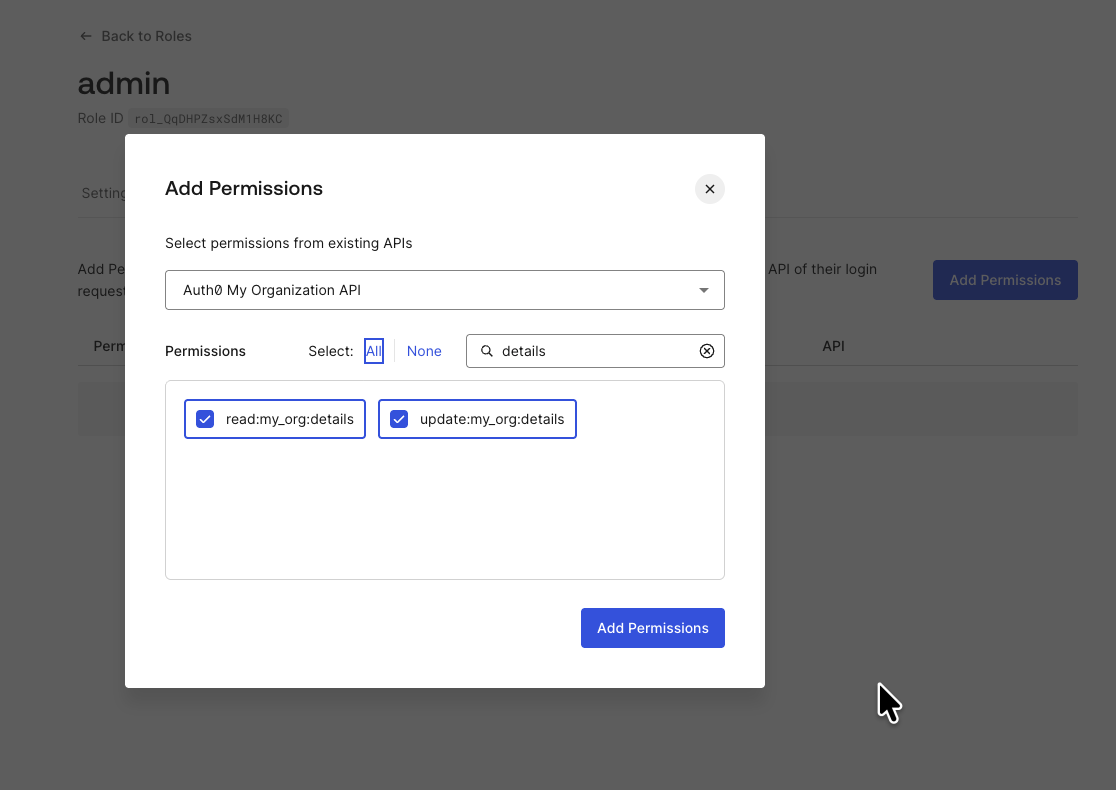Click the Permissions column header
This screenshot has height=790, width=1116.
(x=110, y=346)
